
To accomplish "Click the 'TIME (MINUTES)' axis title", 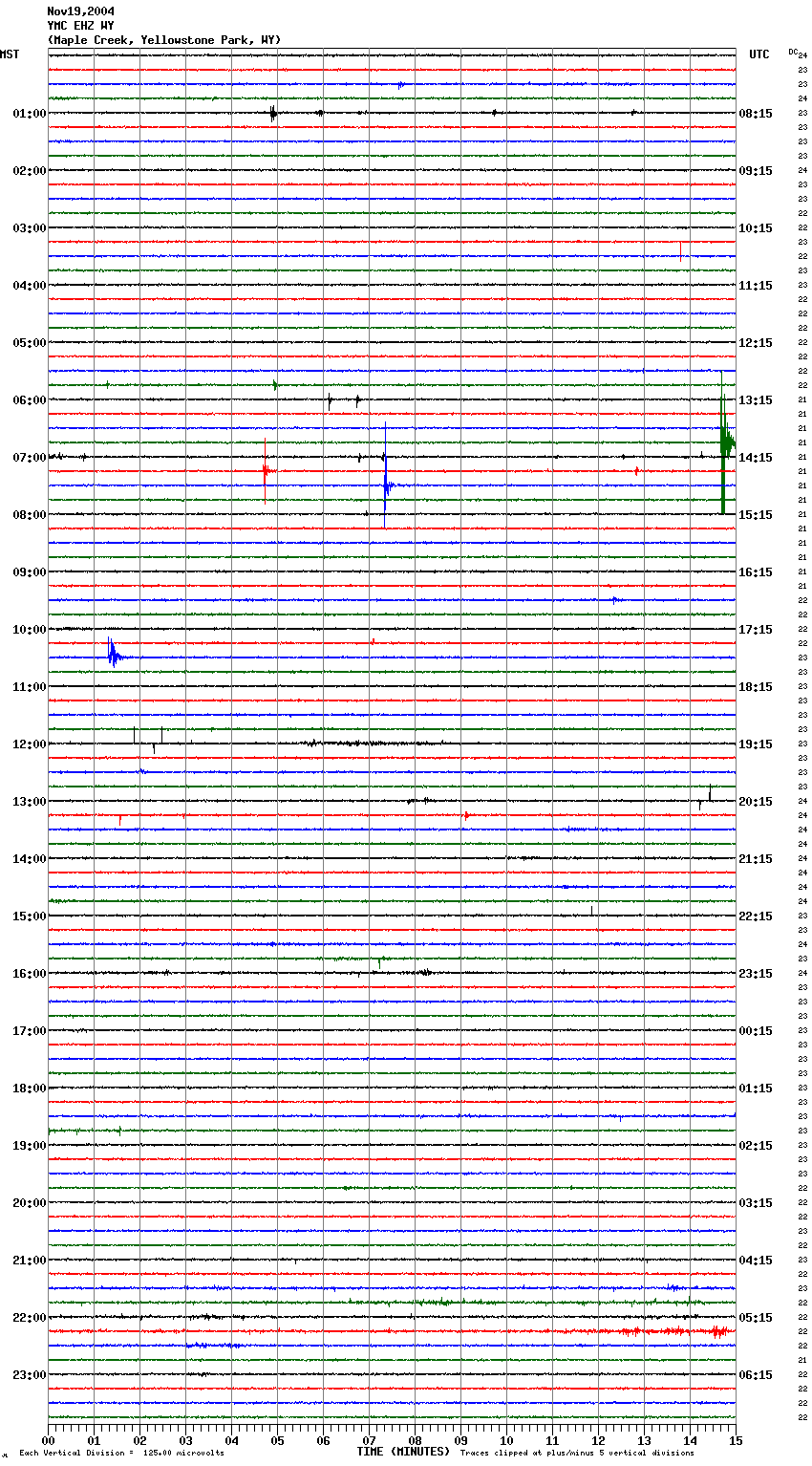I will click(403, 1452).
